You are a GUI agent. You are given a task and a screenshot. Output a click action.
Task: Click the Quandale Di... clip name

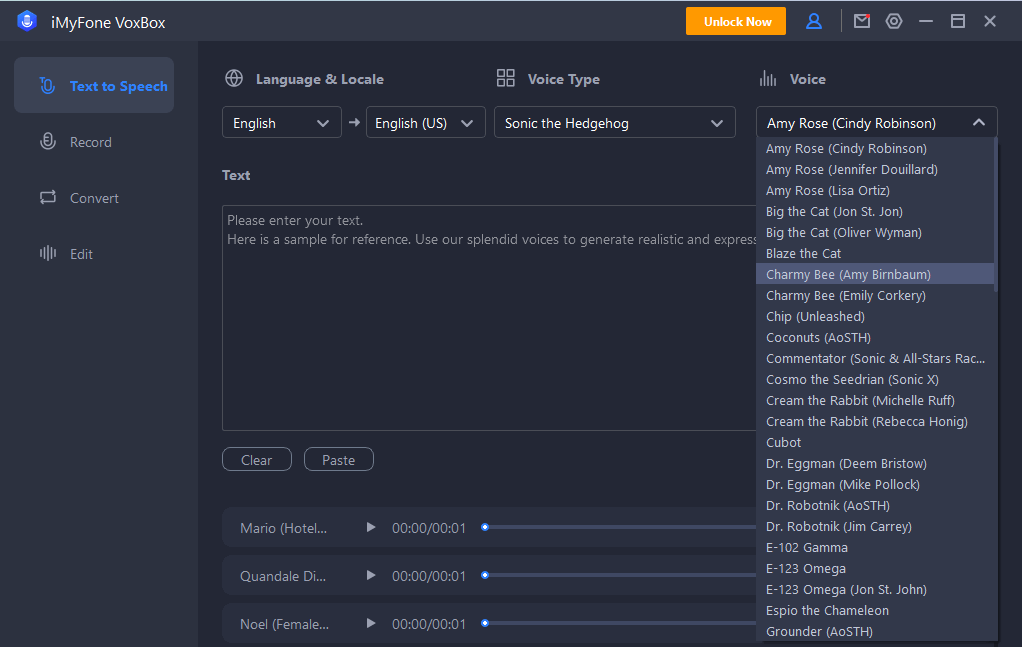(x=283, y=576)
